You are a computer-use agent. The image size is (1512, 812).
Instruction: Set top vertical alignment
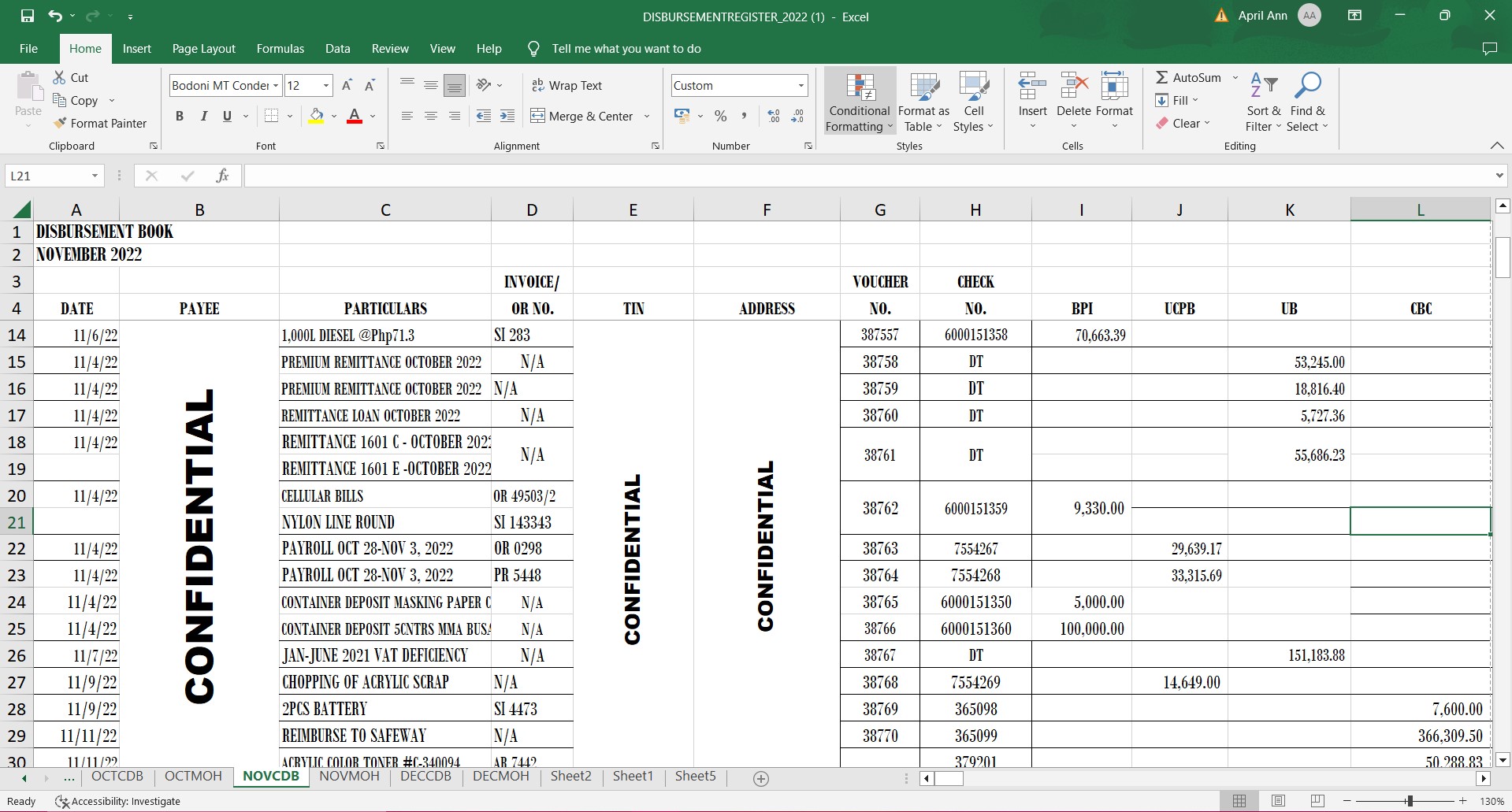pos(407,85)
